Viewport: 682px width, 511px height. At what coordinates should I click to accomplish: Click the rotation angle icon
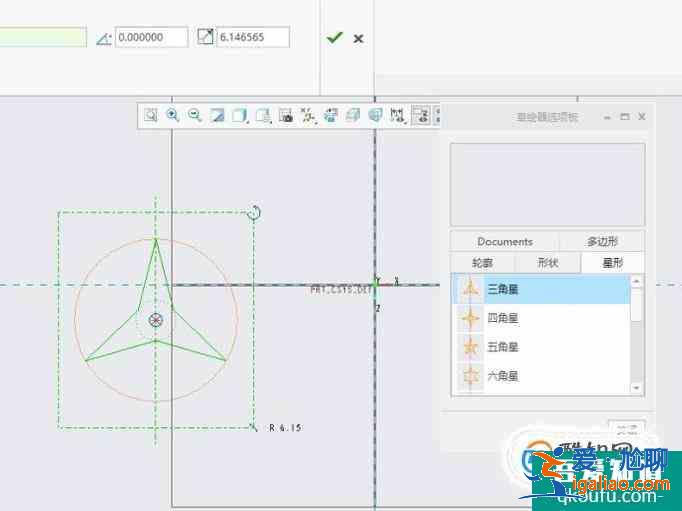(x=104, y=39)
